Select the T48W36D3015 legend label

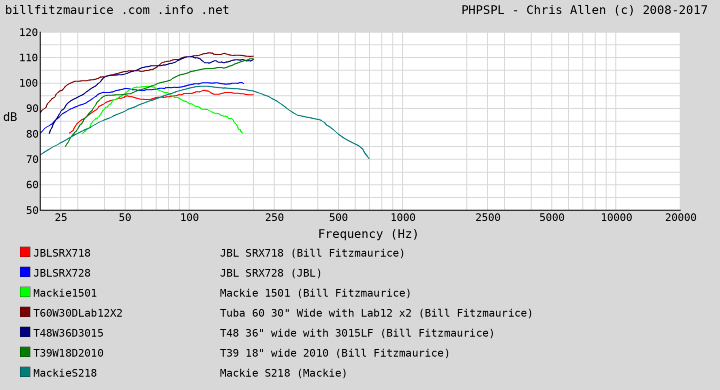[68, 333]
